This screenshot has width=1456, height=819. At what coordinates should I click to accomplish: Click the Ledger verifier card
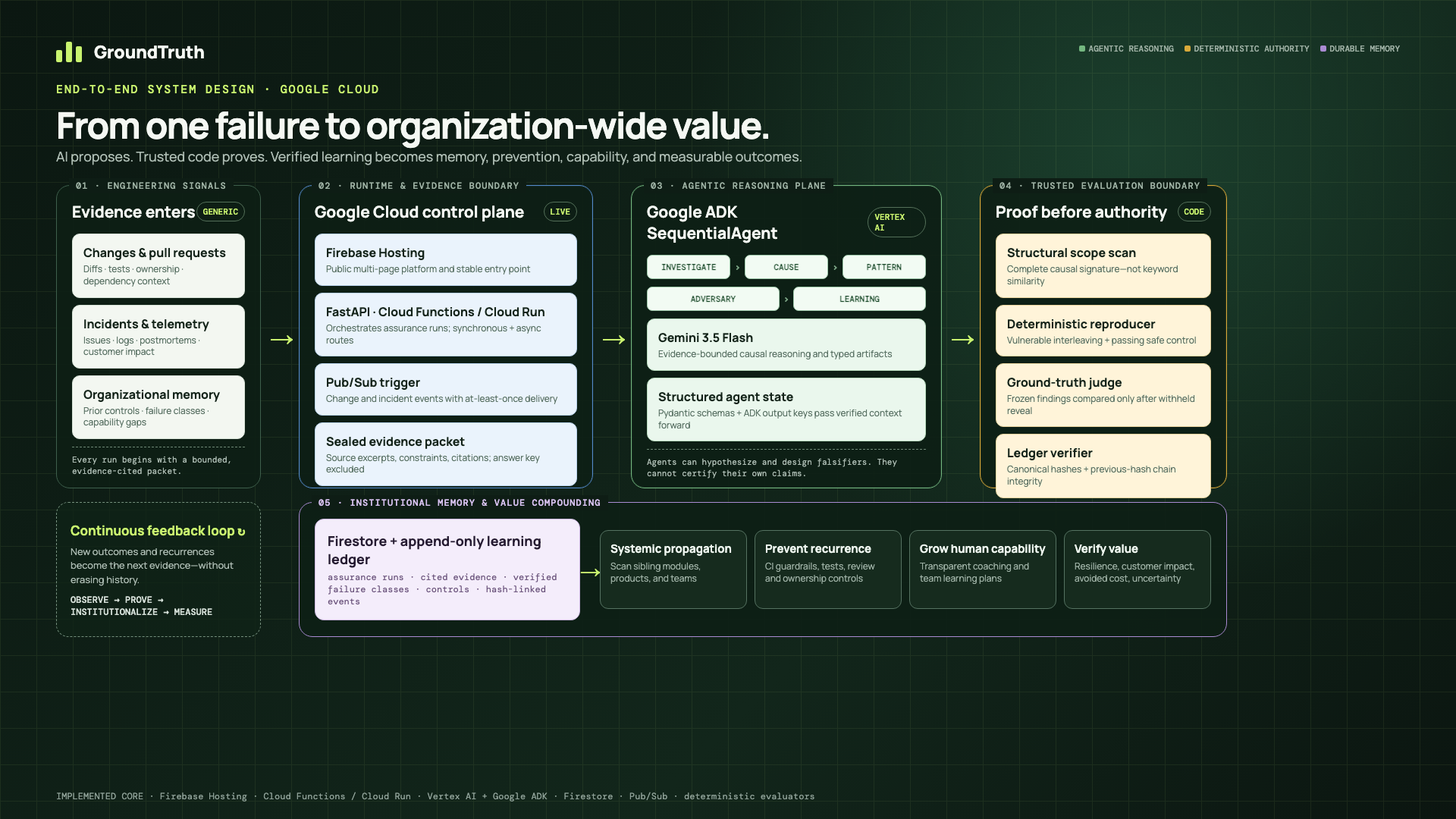(x=1103, y=466)
